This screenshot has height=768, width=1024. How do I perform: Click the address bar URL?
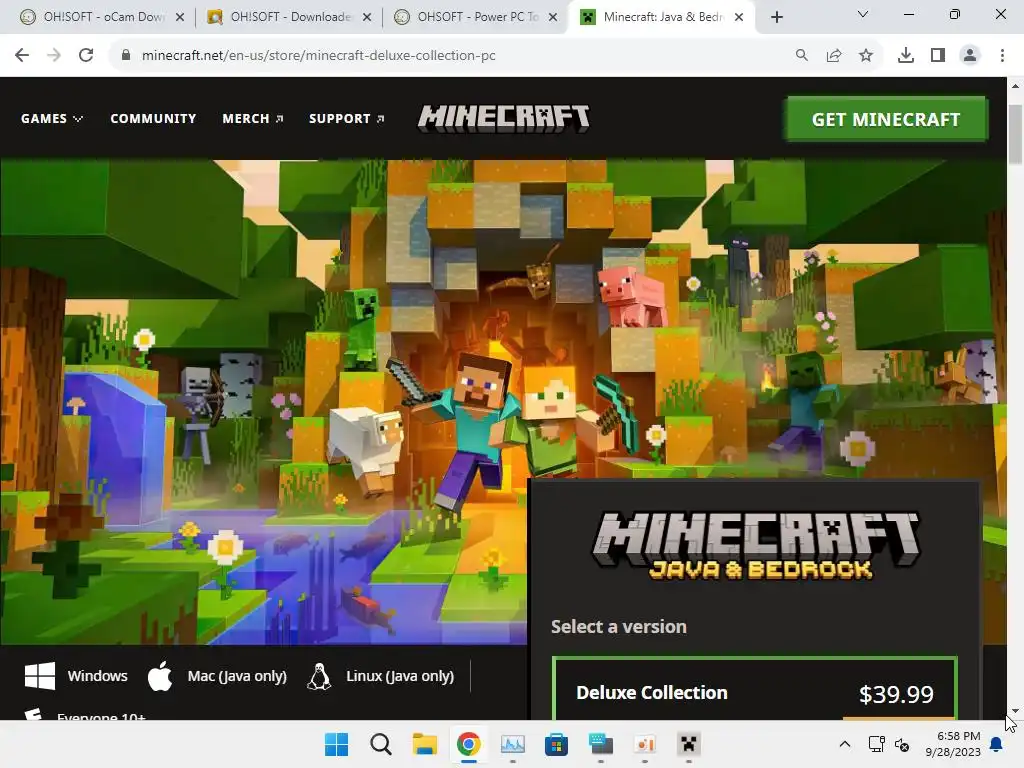[319, 56]
